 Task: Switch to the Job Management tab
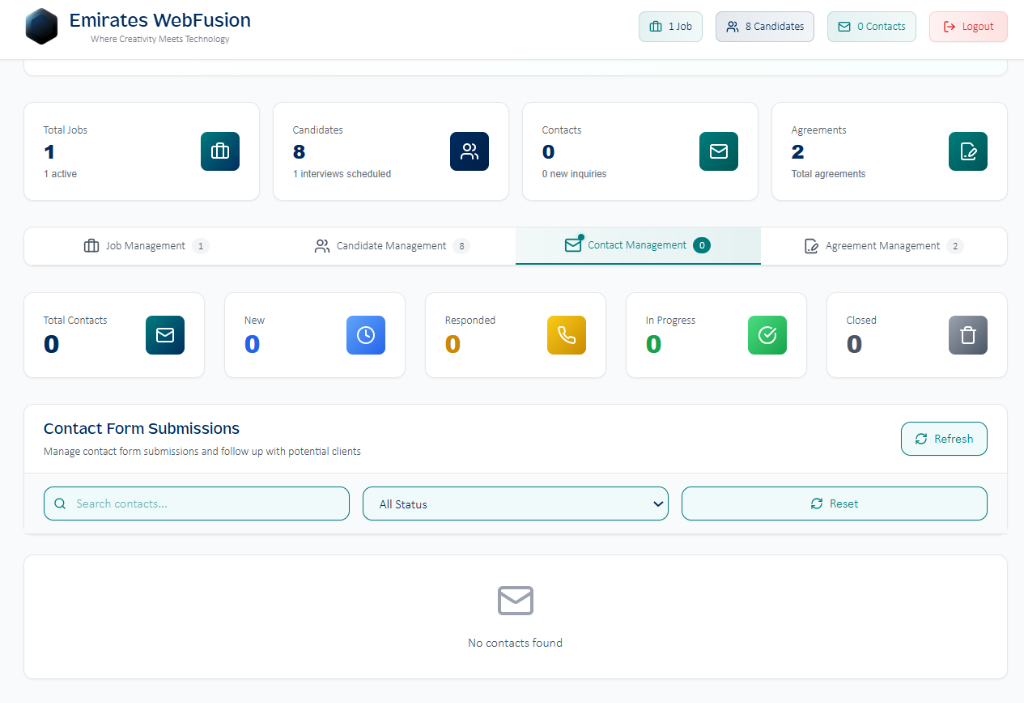coord(145,245)
